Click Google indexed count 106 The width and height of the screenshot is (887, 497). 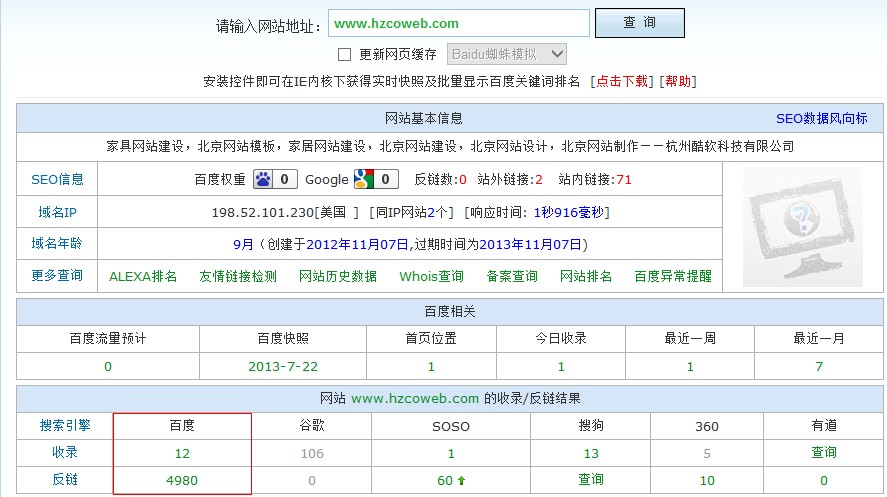tap(312, 453)
